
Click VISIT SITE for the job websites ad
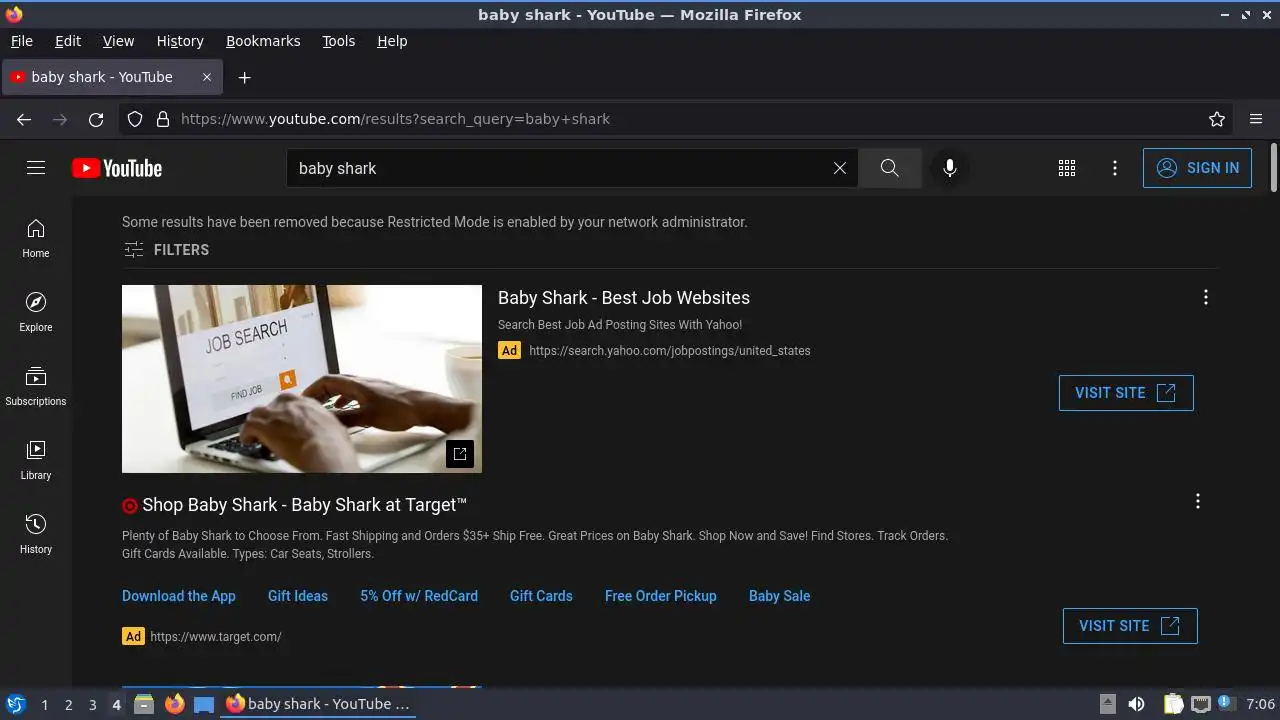1126,393
